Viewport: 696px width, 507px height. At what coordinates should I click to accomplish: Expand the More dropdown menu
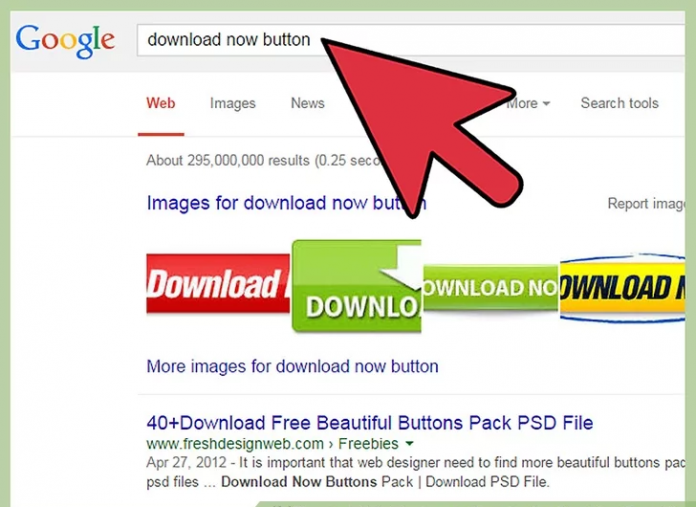(528, 103)
